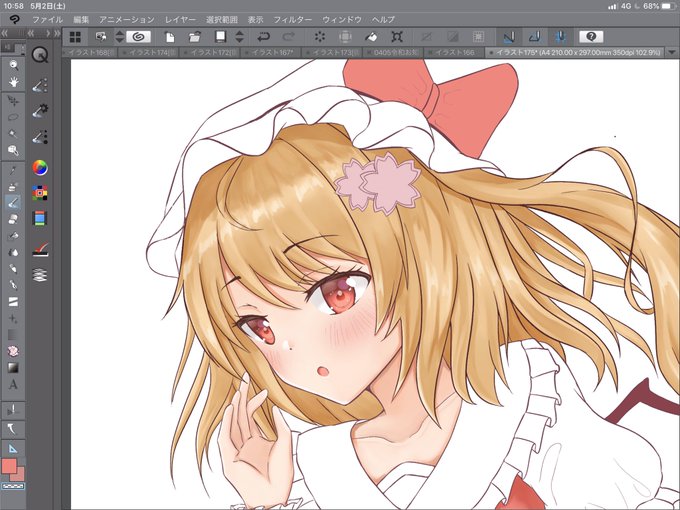The height and width of the screenshot is (510, 680).
Task: Undo the last action
Action: pos(263,37)
